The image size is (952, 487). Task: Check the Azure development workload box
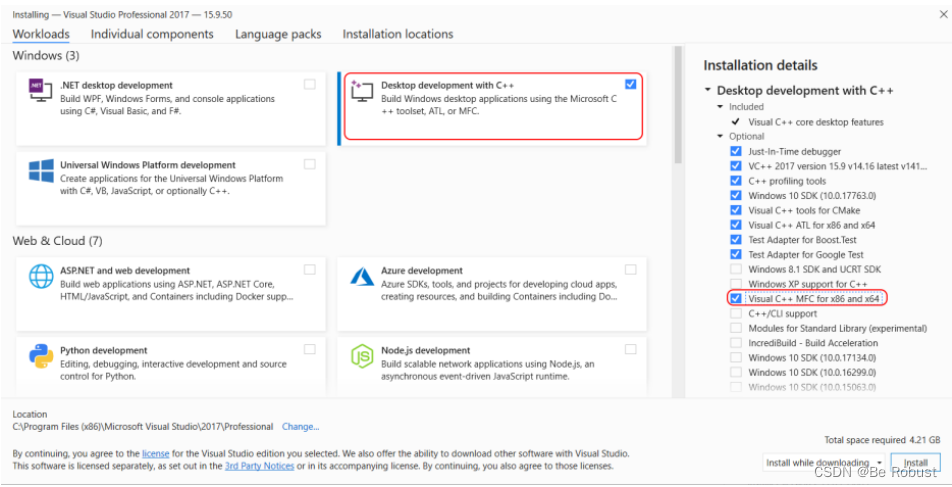pyautogui.click(x=631, y=270)
